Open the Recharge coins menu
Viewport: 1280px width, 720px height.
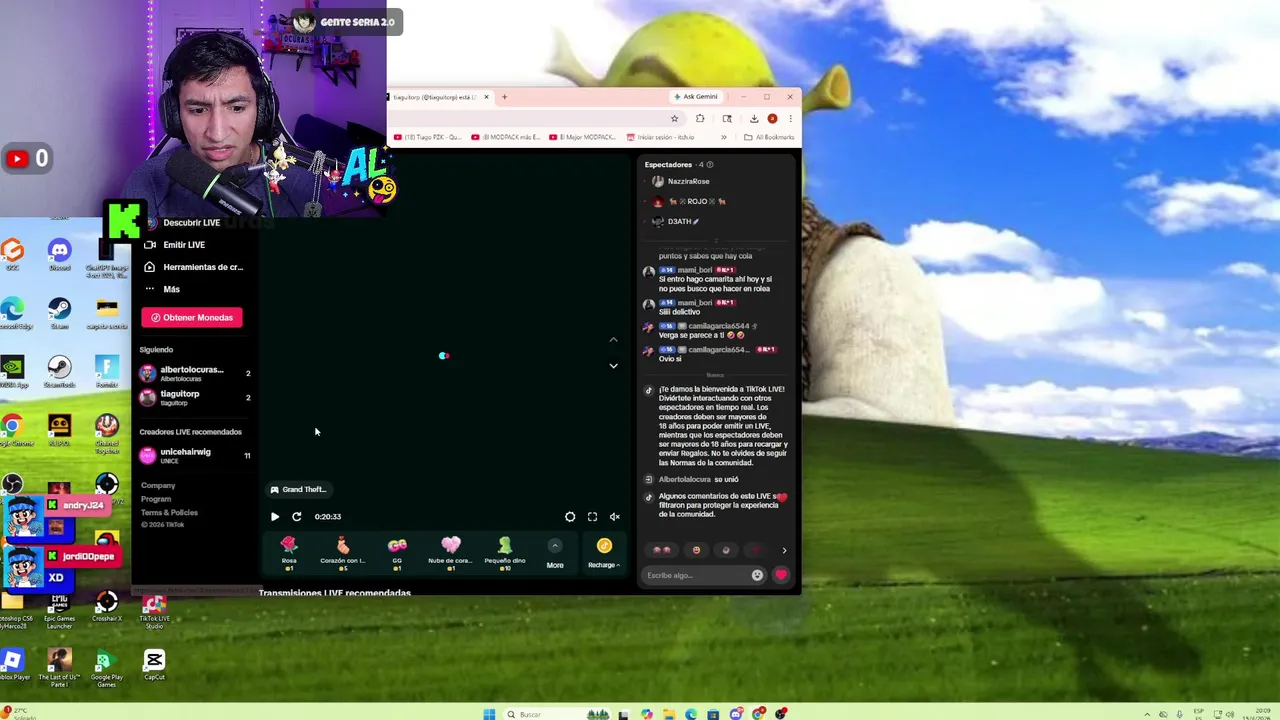coord(604,553)
